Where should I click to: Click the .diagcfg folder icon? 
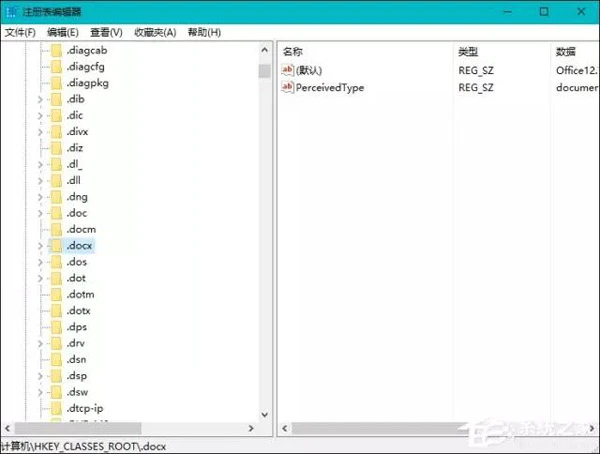click(x=56, y=67)
